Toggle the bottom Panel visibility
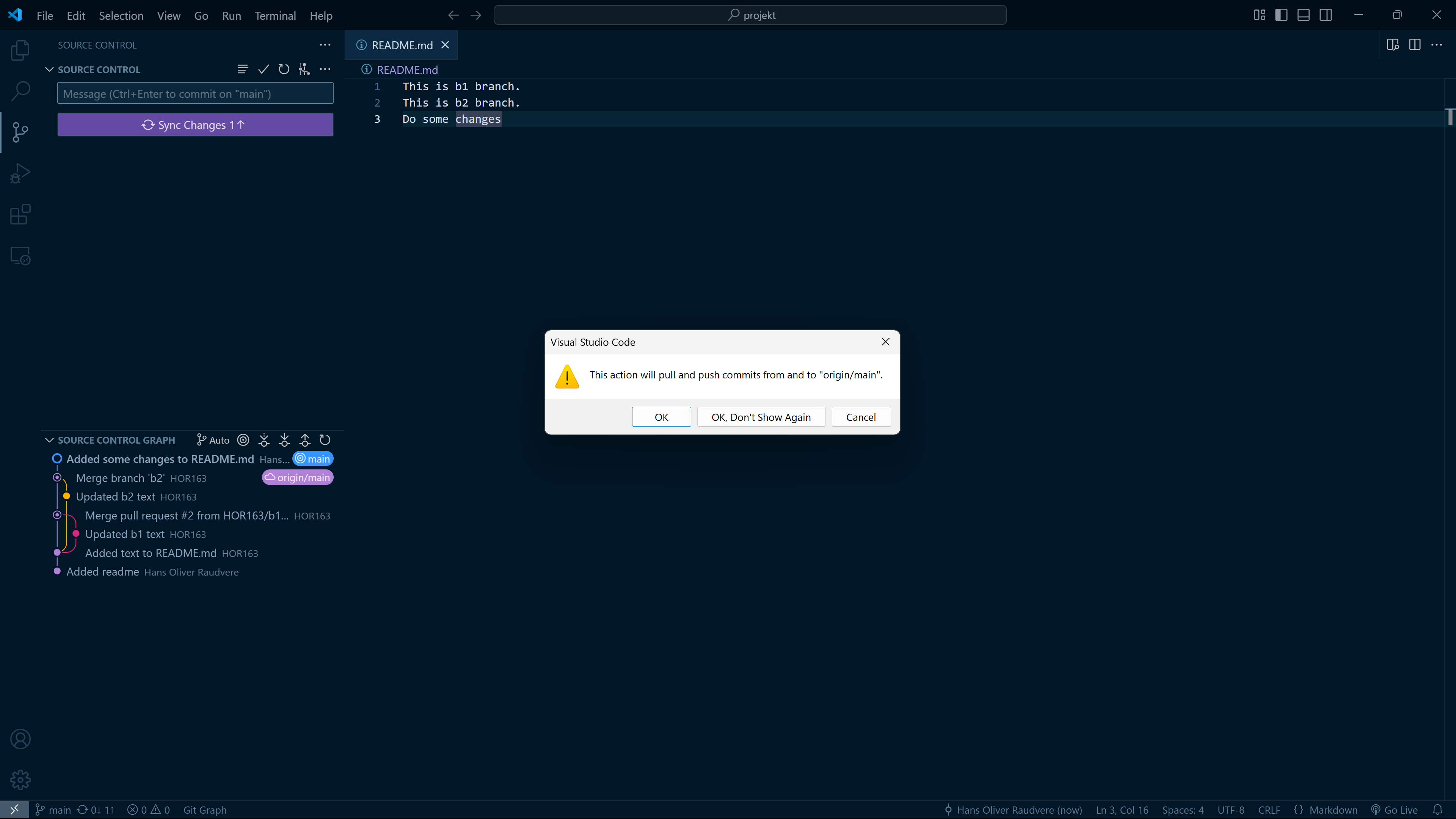Viewport: 1456px width, 819px height. tap(1304, 15)
